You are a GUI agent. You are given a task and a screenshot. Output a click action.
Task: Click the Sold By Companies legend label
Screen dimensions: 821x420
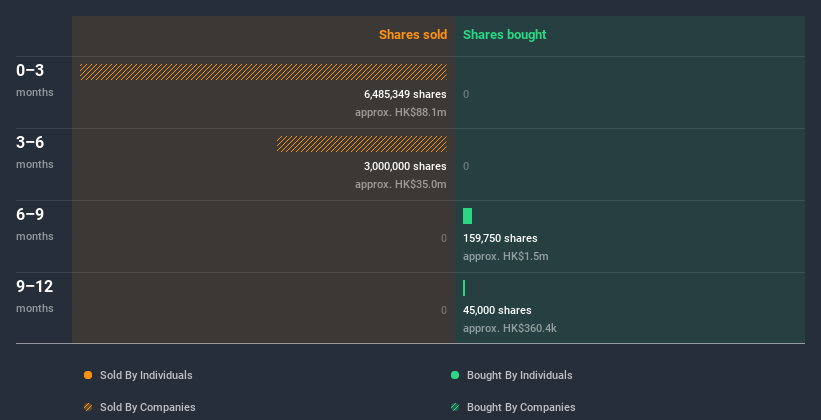tap(148, 407)
